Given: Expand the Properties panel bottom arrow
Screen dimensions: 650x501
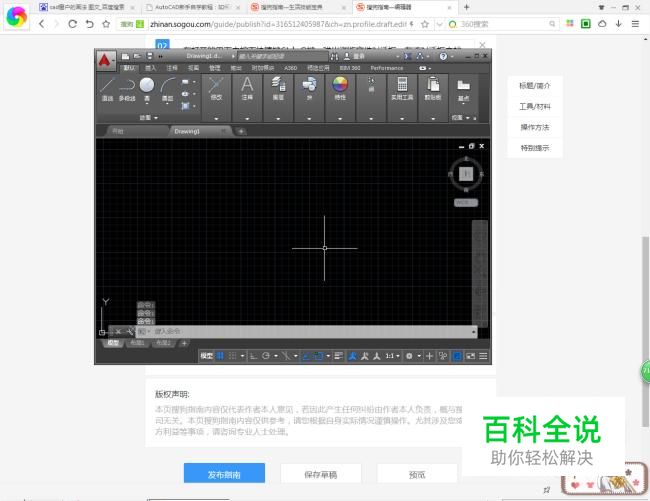Looking at the screenshot, I should [340, 119].
